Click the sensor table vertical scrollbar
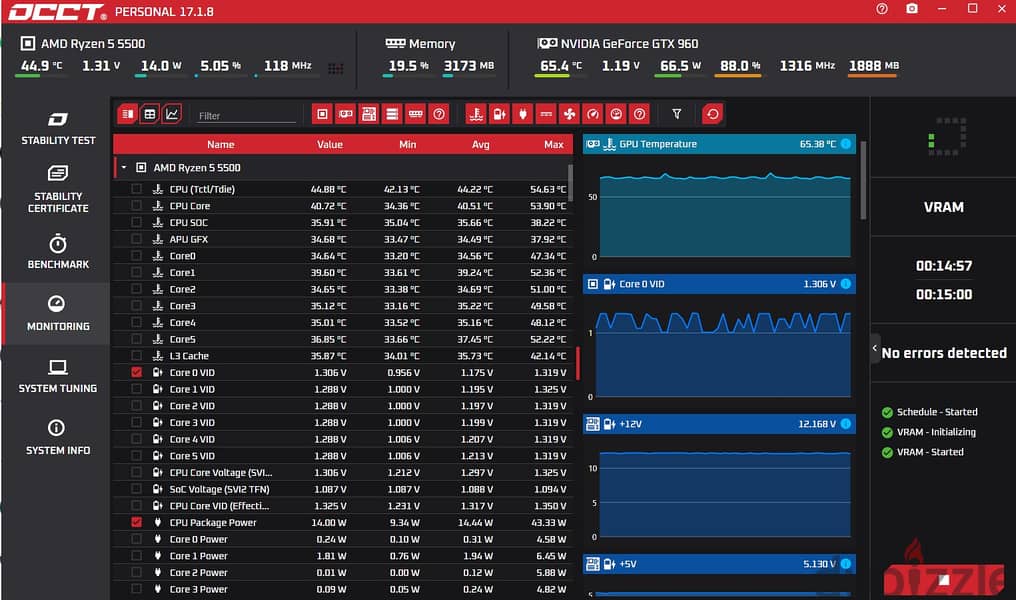This screenshot has width=1016, height=600. (x=570, y=183)
